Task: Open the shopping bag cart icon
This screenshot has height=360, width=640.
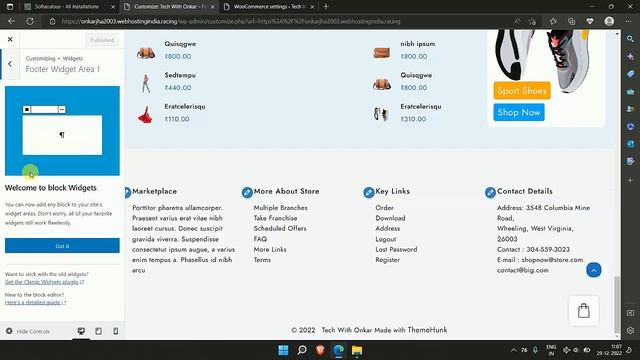Action: click(x=584, y=311)
